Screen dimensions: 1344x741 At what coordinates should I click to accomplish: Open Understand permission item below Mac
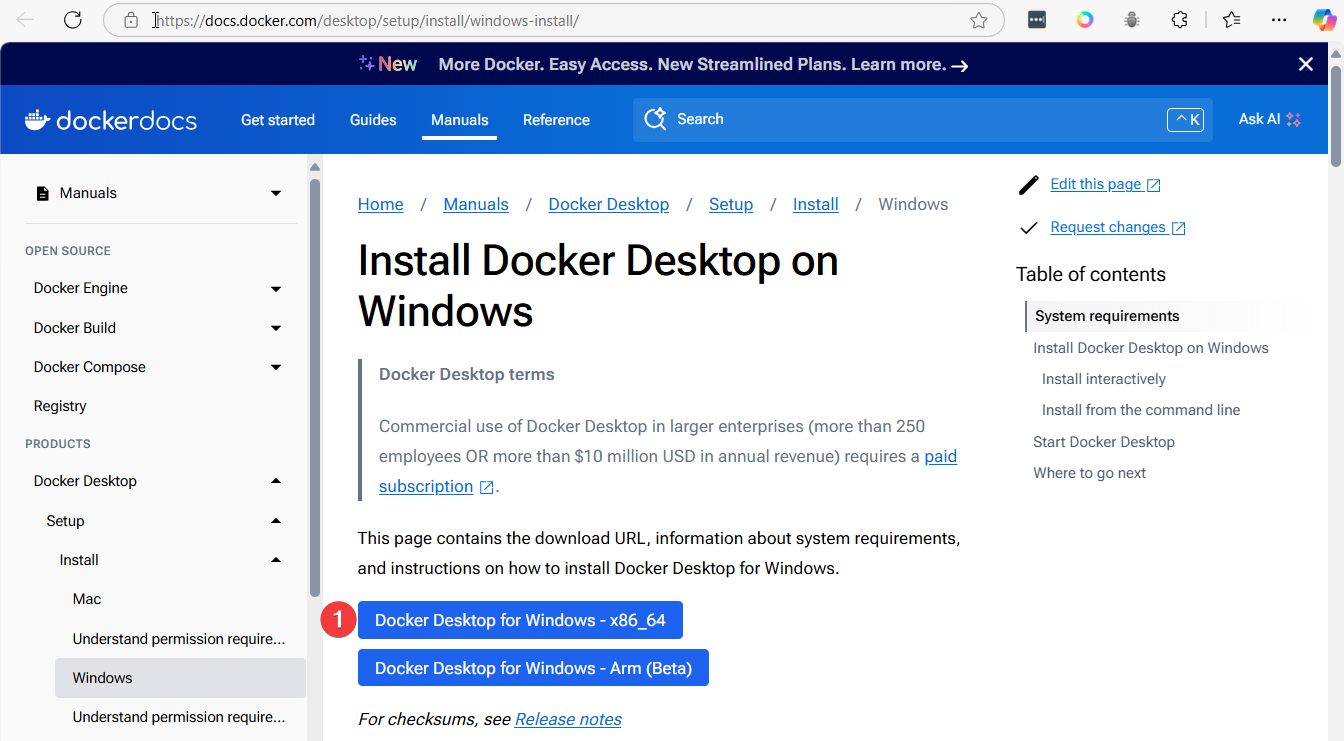point(179,639)
